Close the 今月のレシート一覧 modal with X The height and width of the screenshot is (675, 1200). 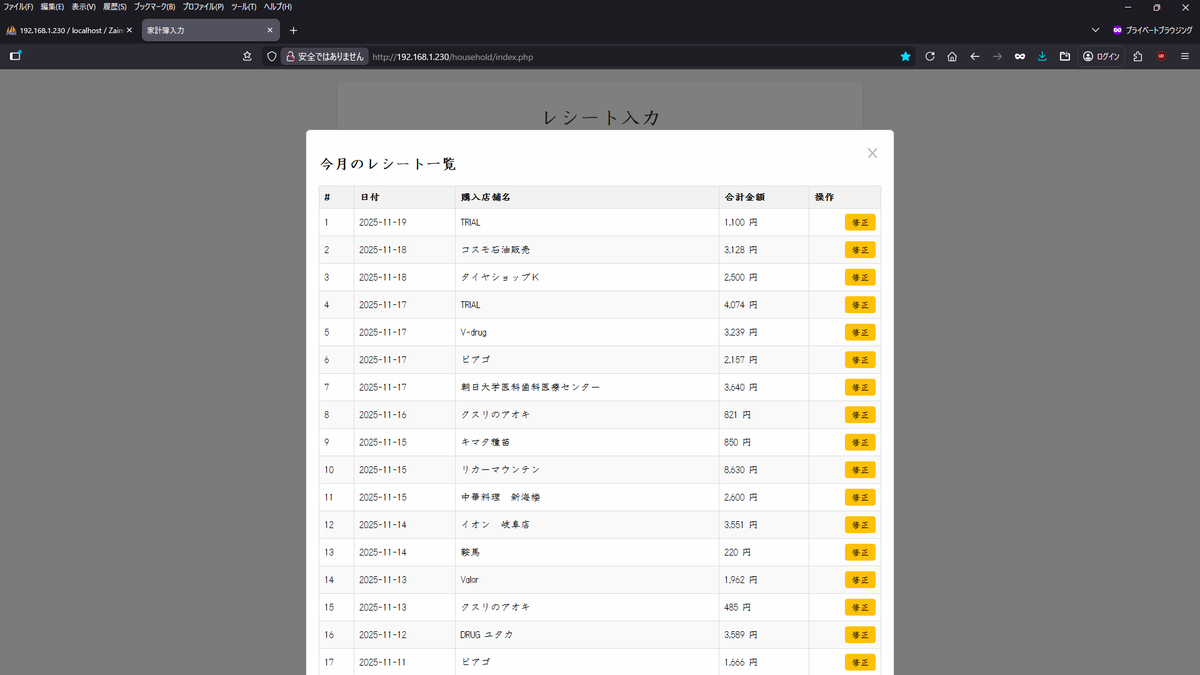[x=872, y=153]
